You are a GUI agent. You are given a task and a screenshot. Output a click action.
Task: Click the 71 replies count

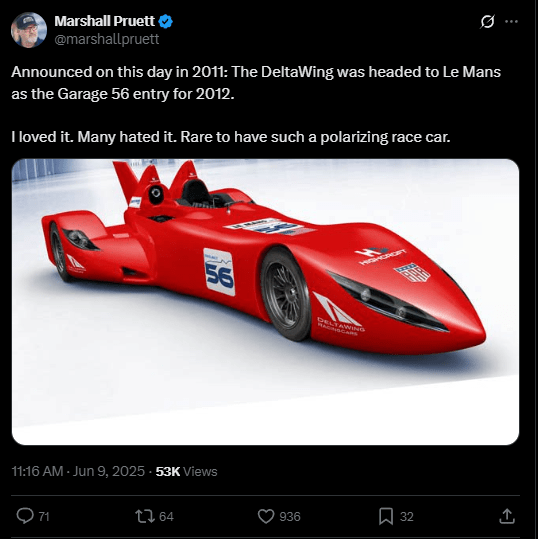44,517
